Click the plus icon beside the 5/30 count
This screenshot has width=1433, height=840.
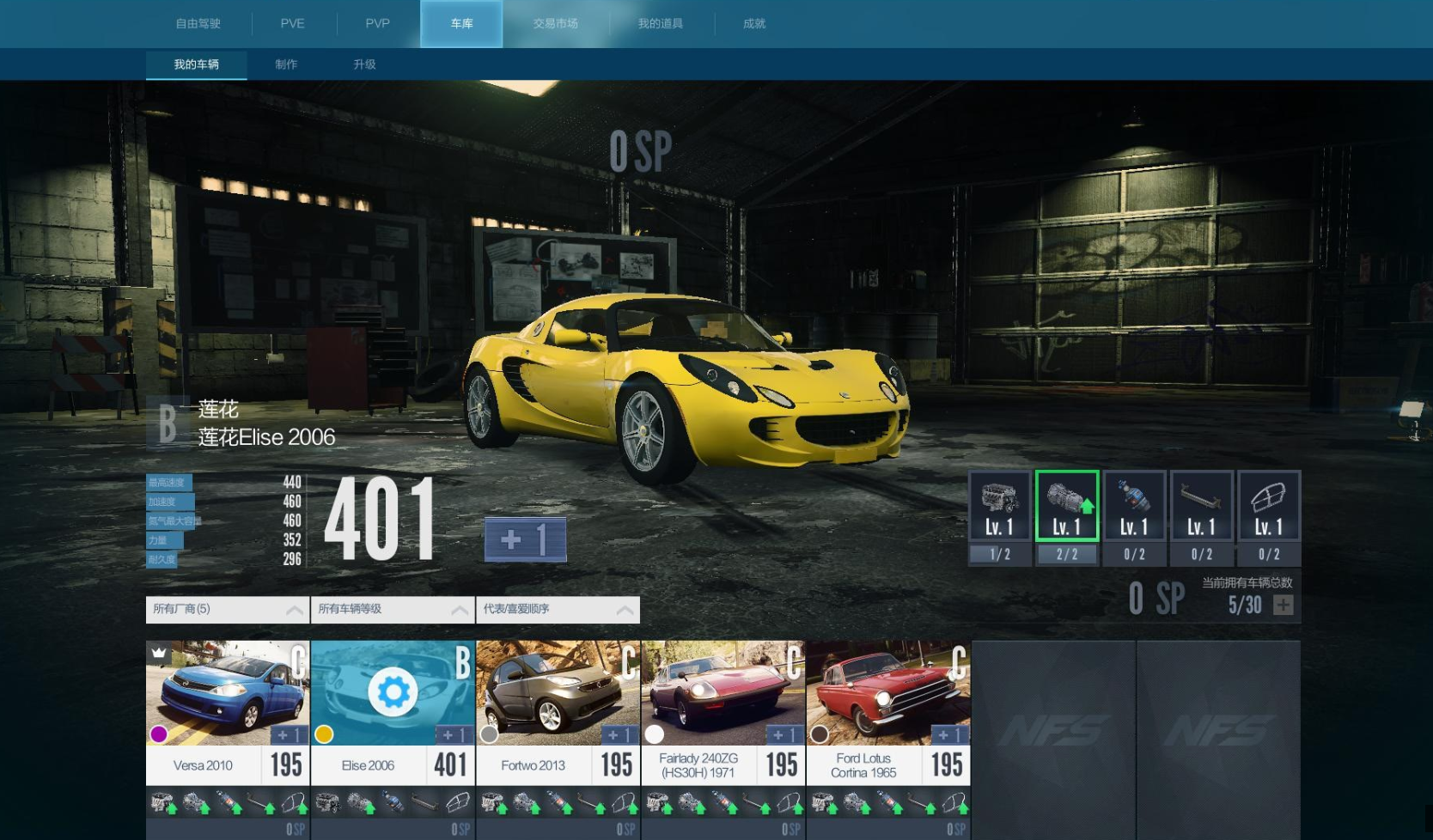pyautogui.click(x=1284, y=605)
